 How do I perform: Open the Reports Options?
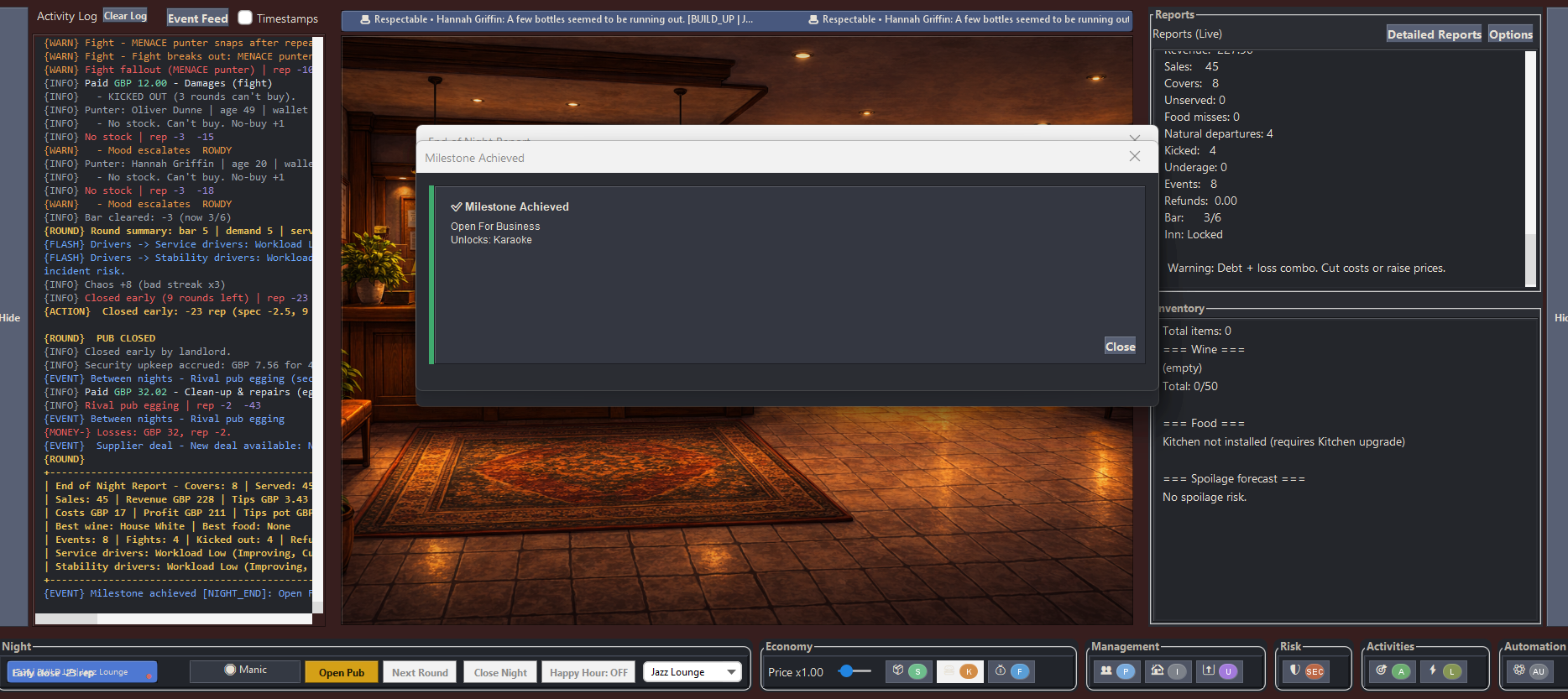(x=1510, y=34)
